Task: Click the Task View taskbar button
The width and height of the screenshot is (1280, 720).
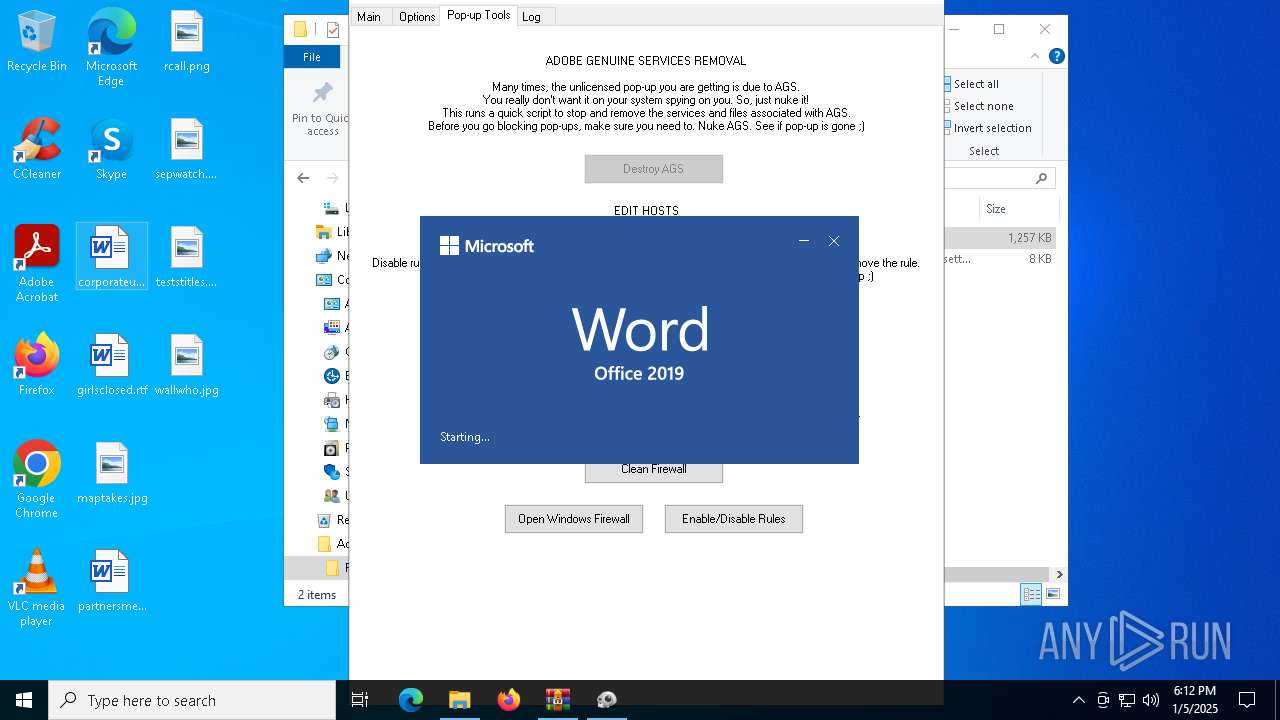Action: [360, 700]
